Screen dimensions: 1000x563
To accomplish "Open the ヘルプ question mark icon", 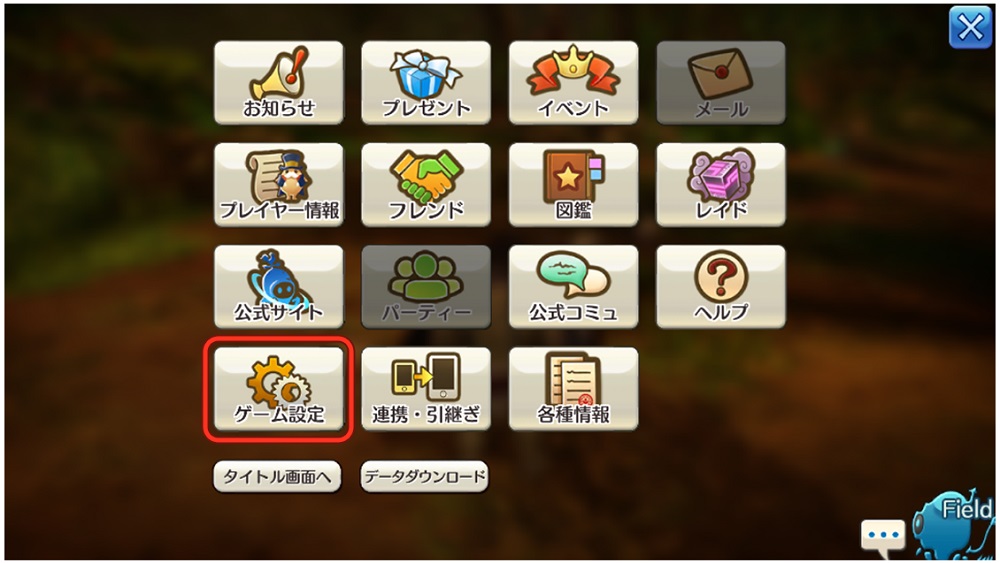I will coord(721,286).
